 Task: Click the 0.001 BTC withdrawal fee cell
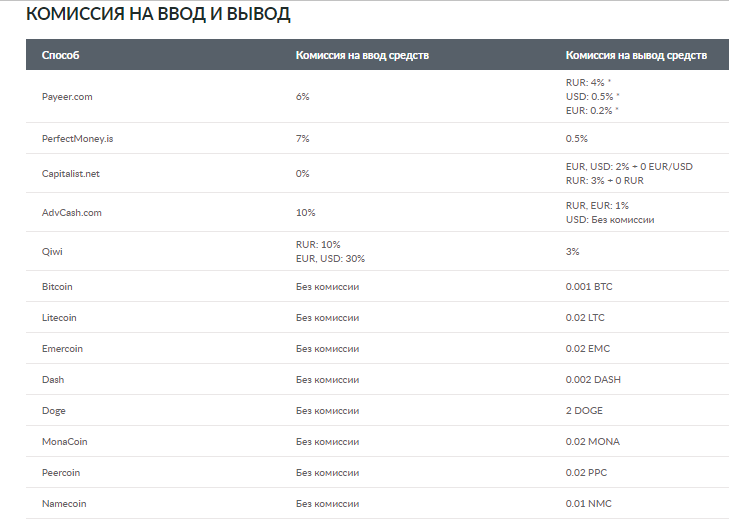pyautogui.click(x=589, y=287)
